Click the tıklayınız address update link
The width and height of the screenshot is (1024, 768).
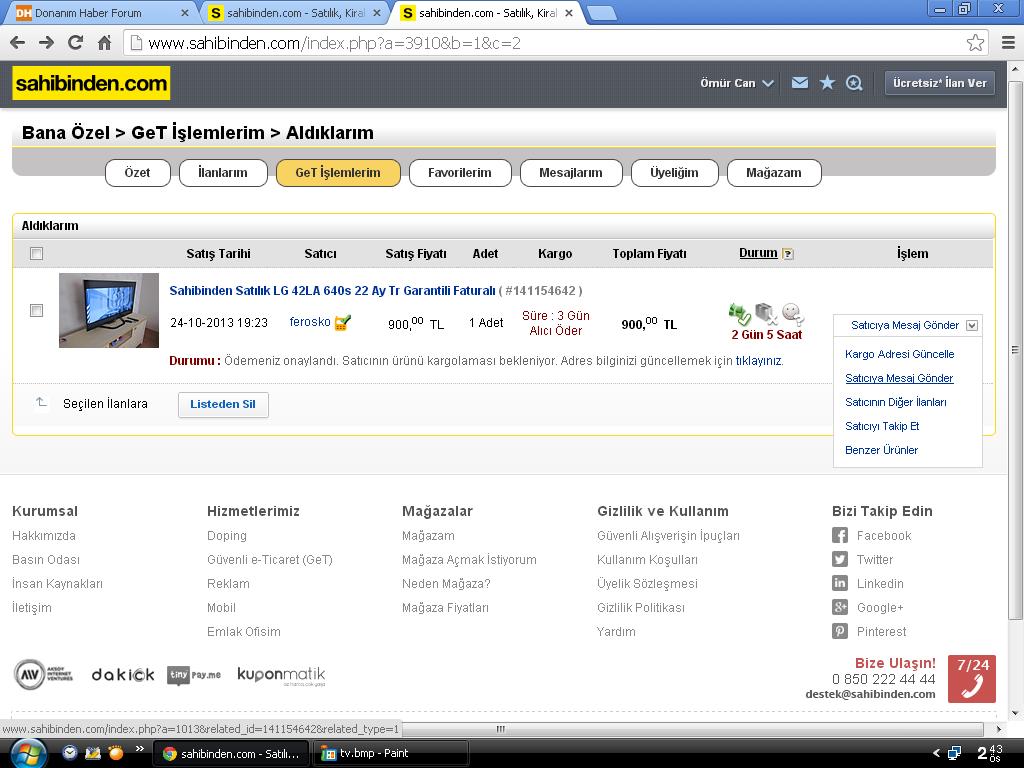[758, 360]
